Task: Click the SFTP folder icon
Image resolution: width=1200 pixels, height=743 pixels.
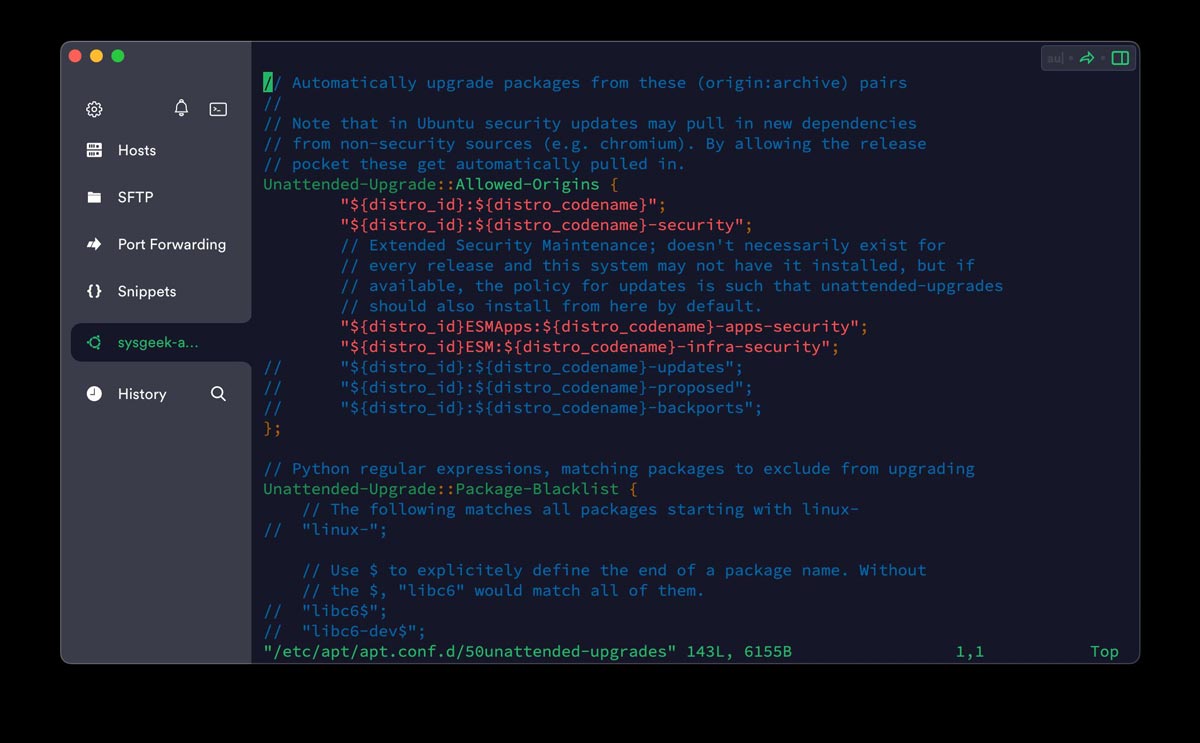Action: pyautogui.click(x=94, y=197)
